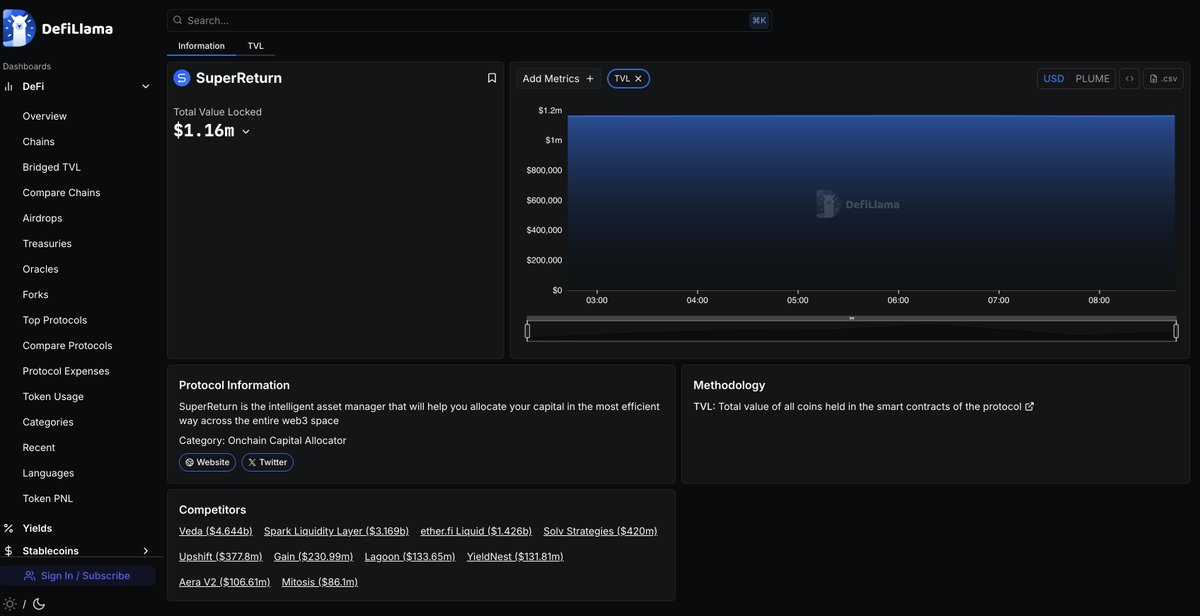
Task: Open Oracles in the sidebar
Action: tap(41, 269)
